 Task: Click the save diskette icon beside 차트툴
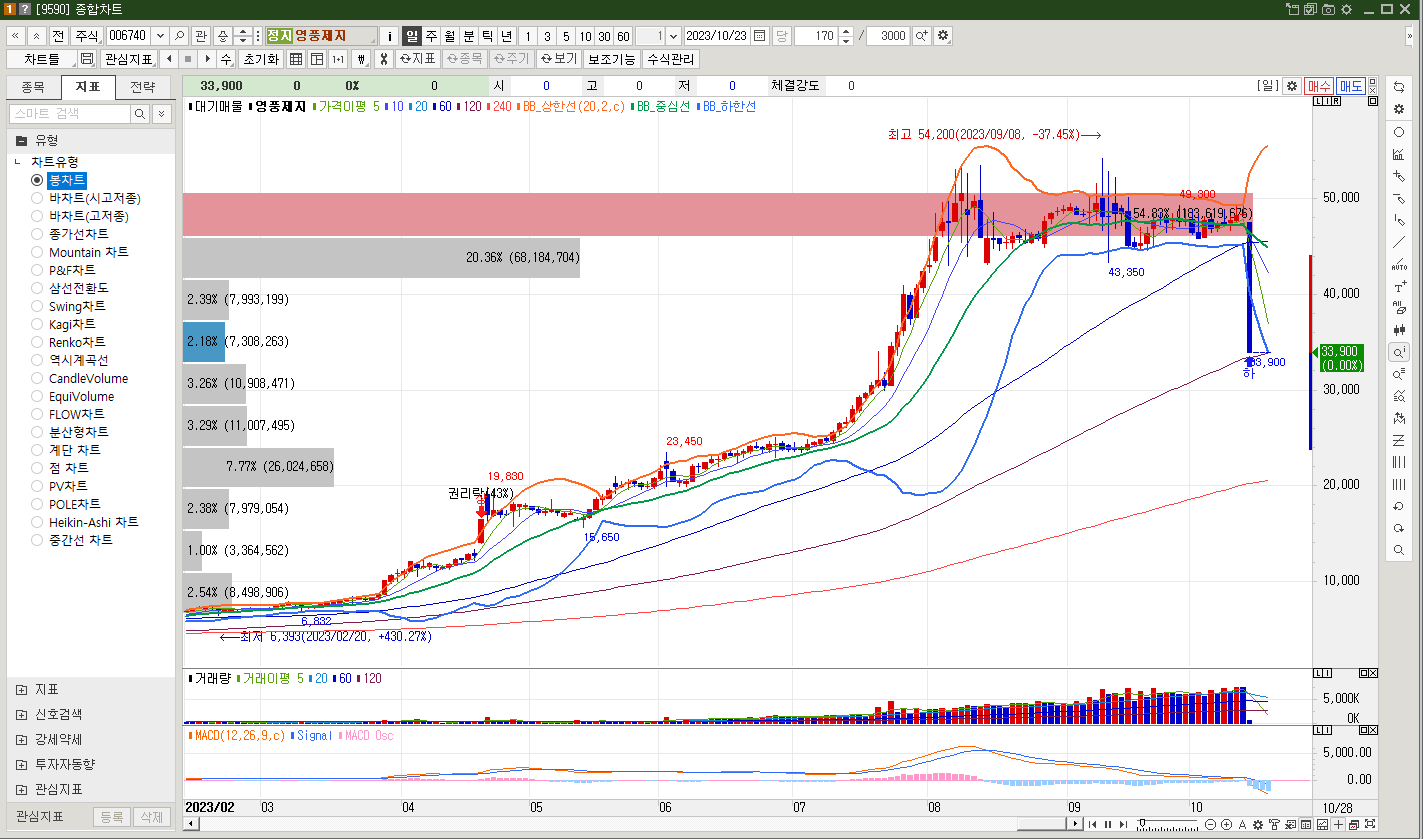pos(87,59)
